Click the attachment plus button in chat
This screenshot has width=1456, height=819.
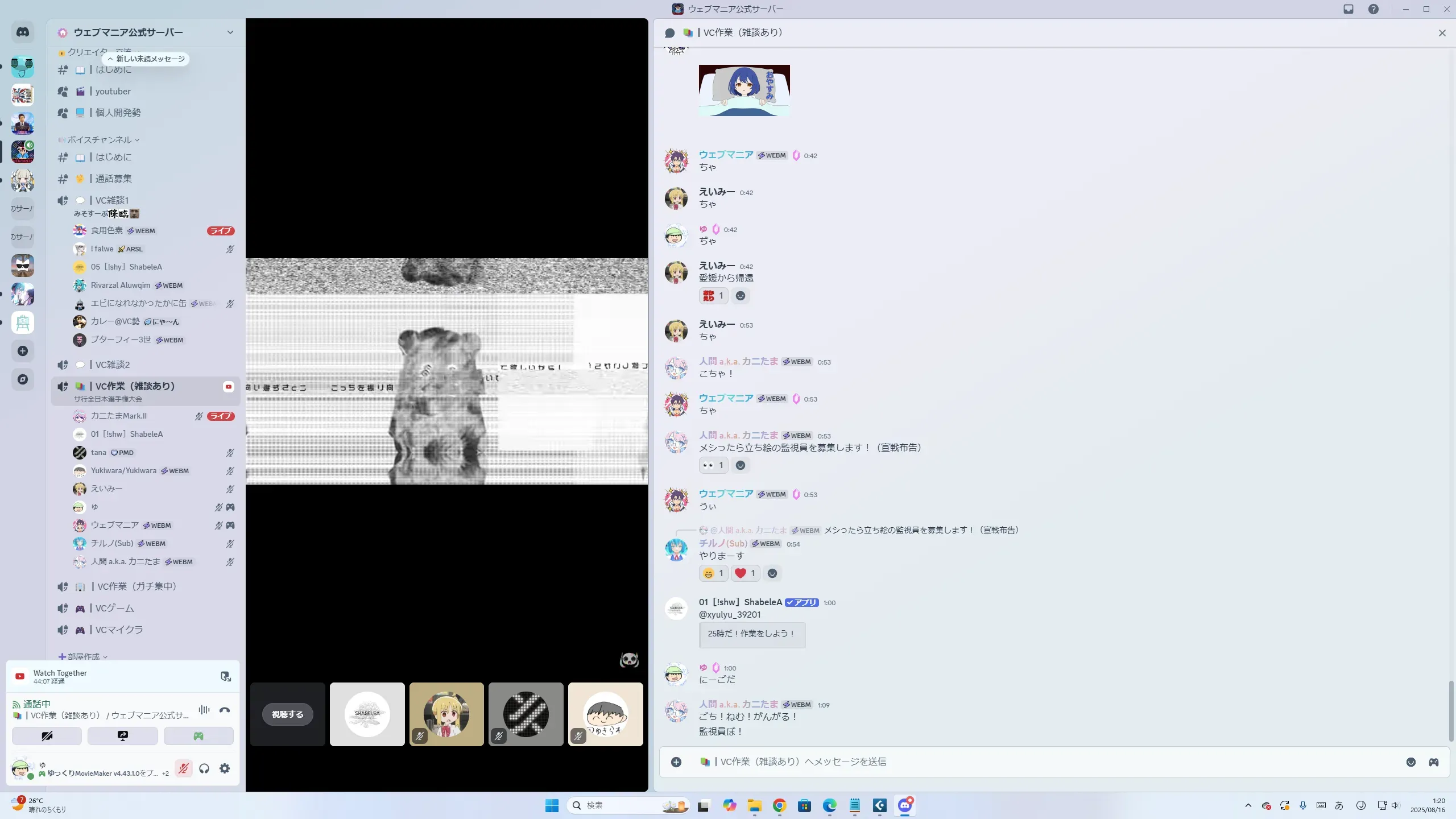coord(676,762)
